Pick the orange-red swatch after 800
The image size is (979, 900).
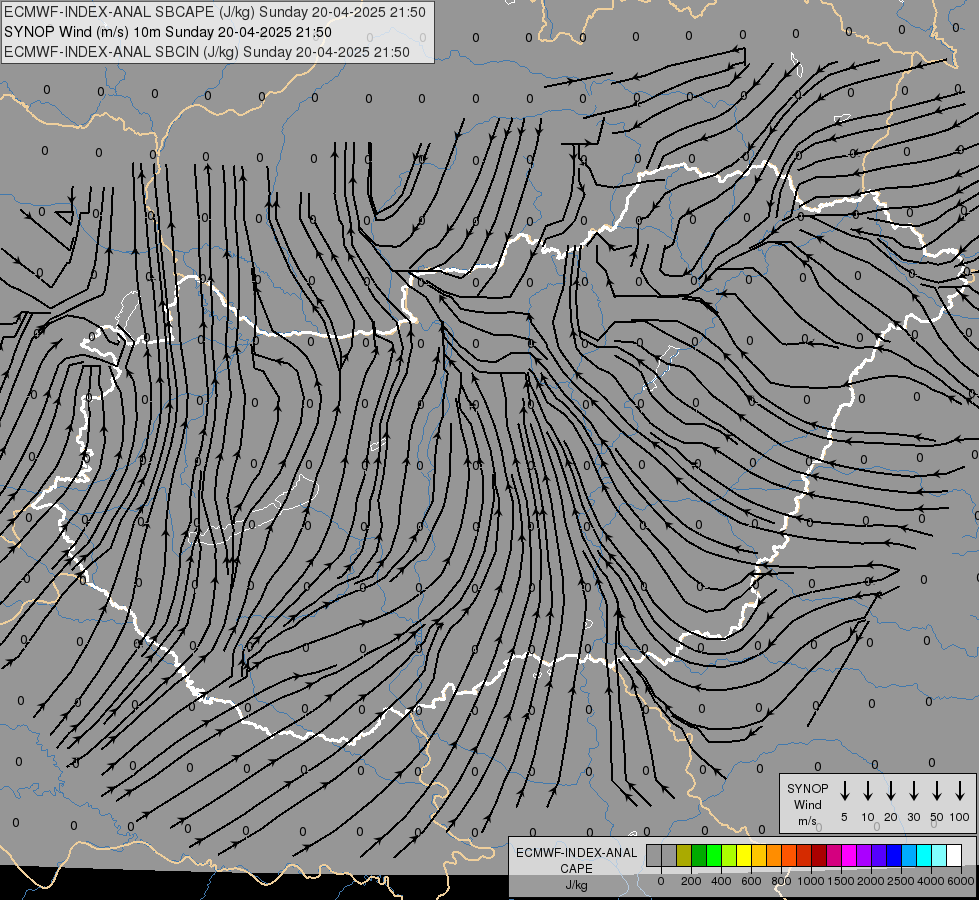[x=789, y=855]
